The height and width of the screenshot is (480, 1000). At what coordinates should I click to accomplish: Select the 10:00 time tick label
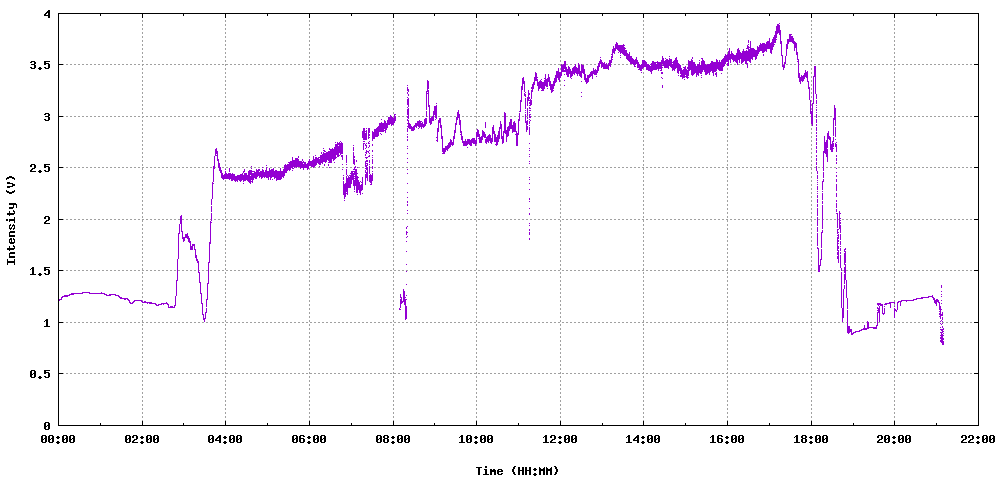[476, 439]
